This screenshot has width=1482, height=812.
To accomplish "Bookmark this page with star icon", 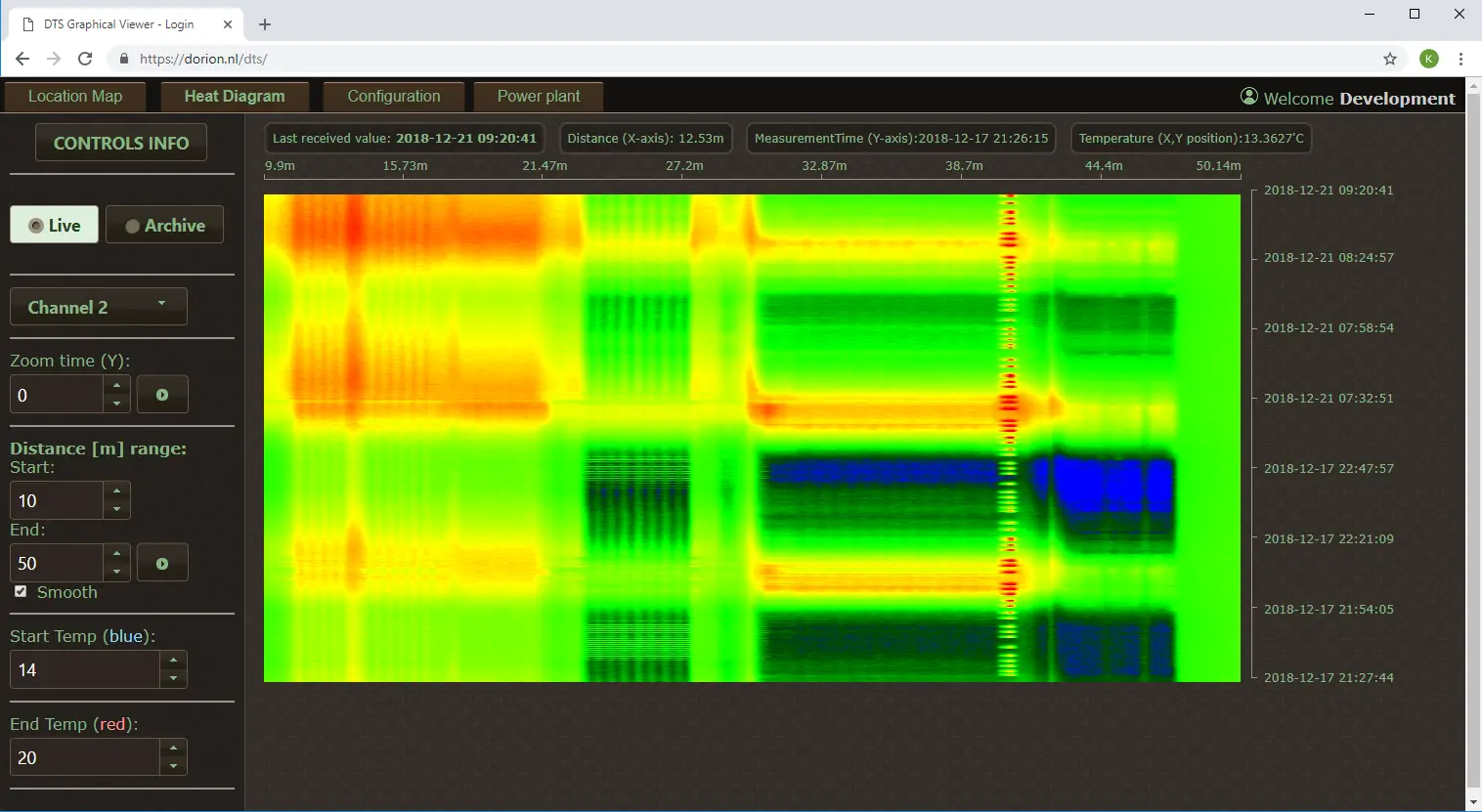I will click(x=1389, y=59).
